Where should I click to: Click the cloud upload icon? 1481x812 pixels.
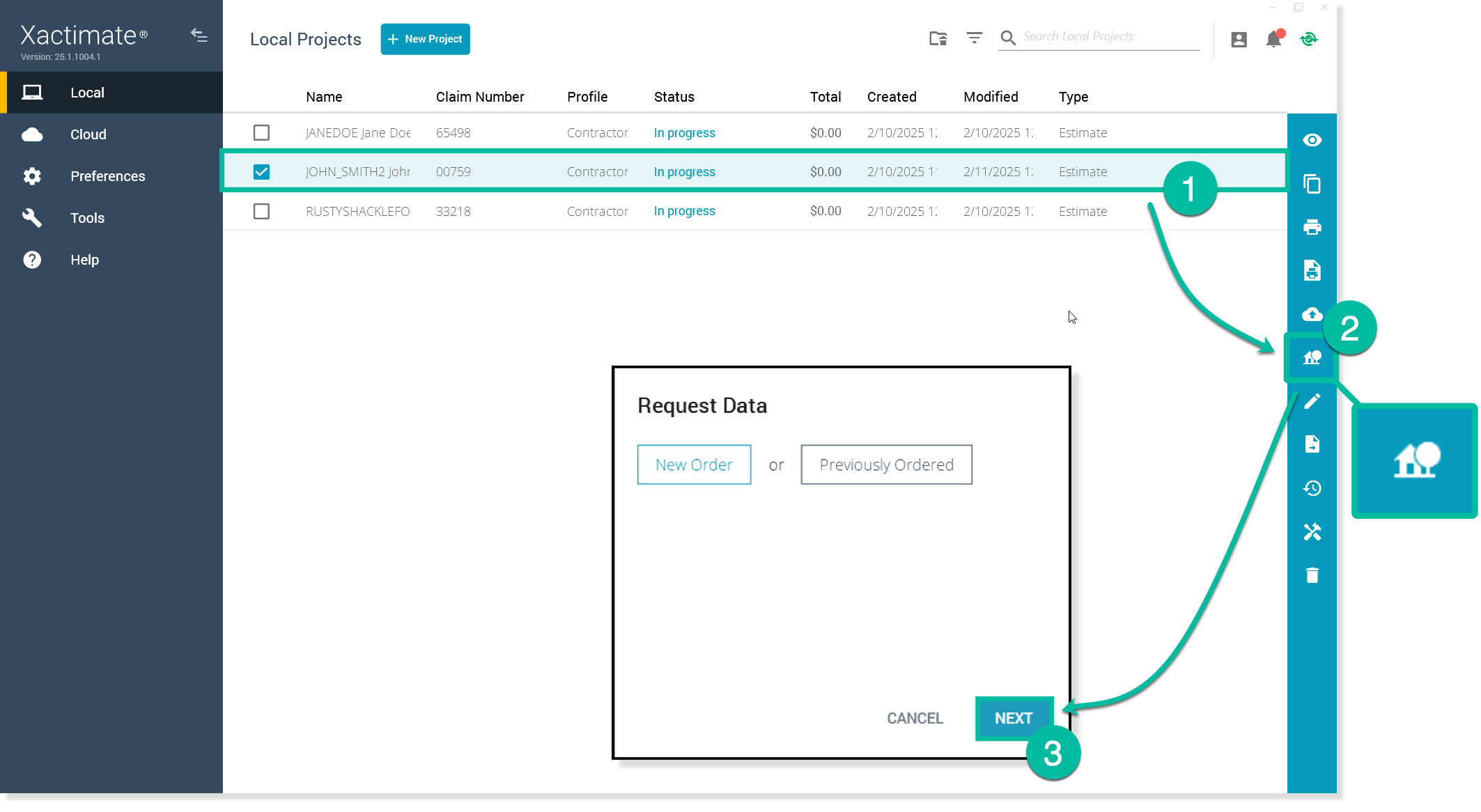click(1312, 314)
